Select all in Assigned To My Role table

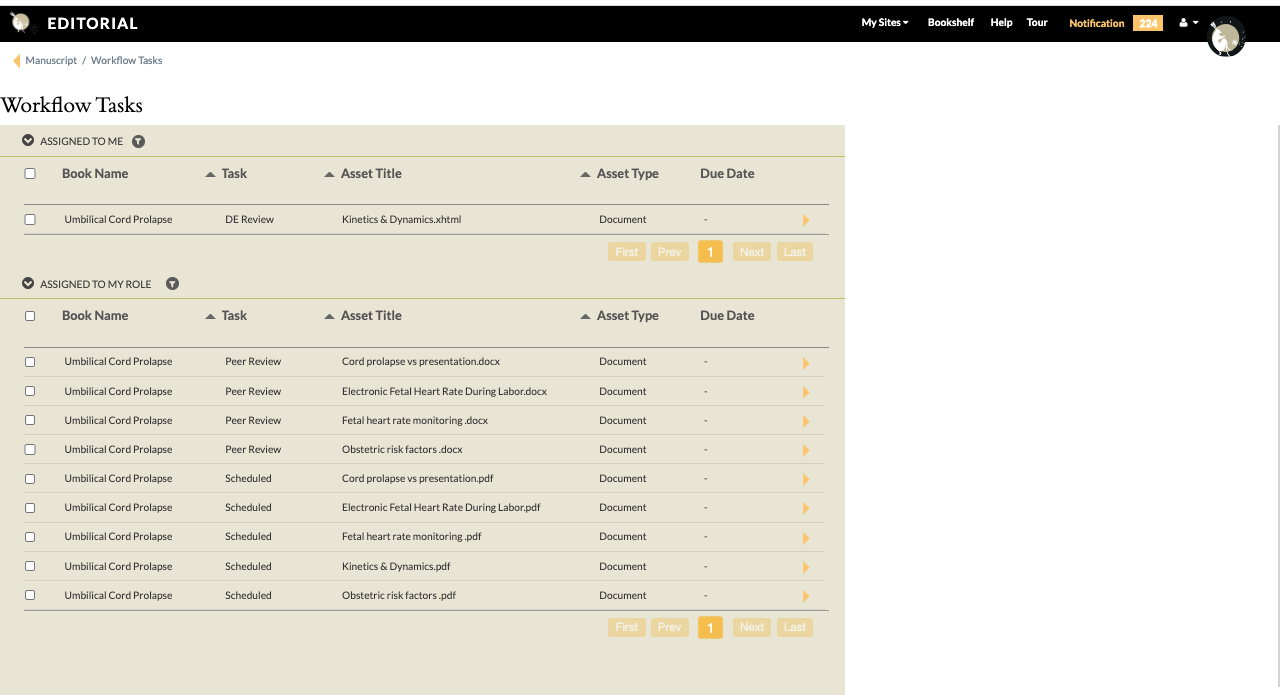(30, 316)
